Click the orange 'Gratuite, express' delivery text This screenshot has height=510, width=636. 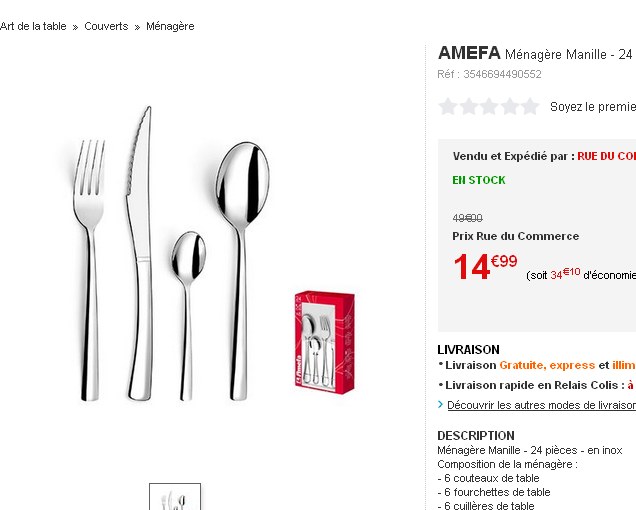(547, 365)
